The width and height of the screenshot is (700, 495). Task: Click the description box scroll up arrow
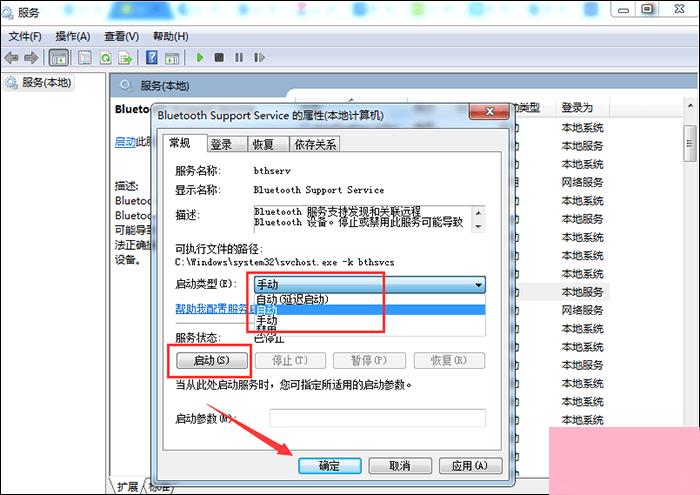[x=478, y=212]
